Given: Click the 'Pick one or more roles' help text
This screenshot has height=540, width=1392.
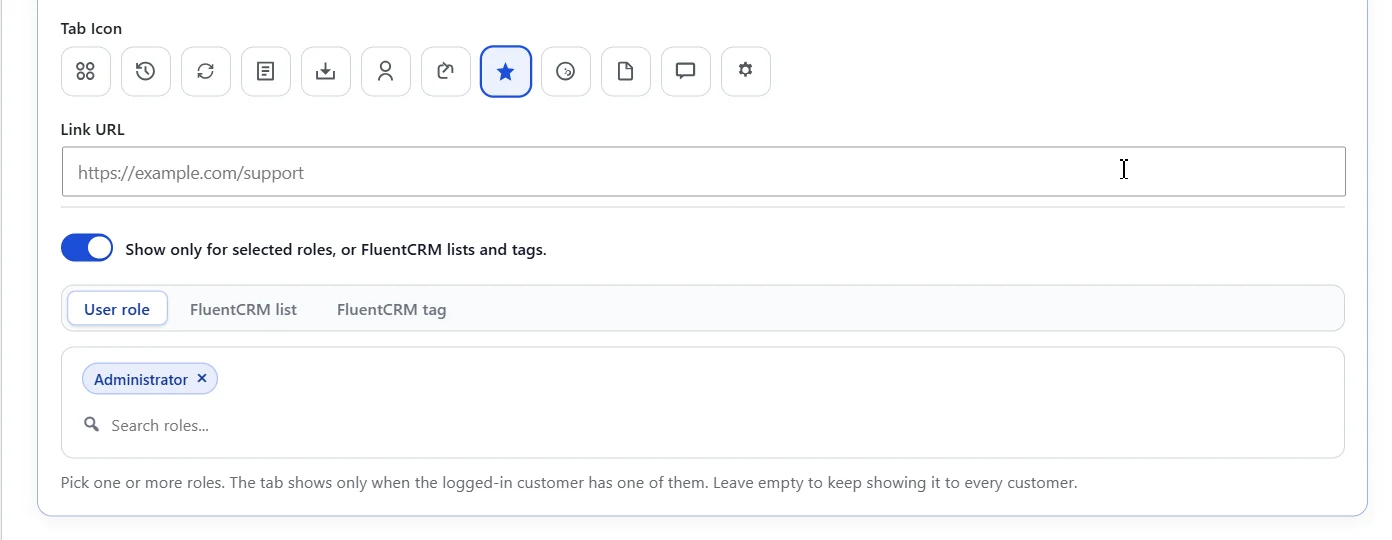Looking at the screenshot, I should point(569,483).
